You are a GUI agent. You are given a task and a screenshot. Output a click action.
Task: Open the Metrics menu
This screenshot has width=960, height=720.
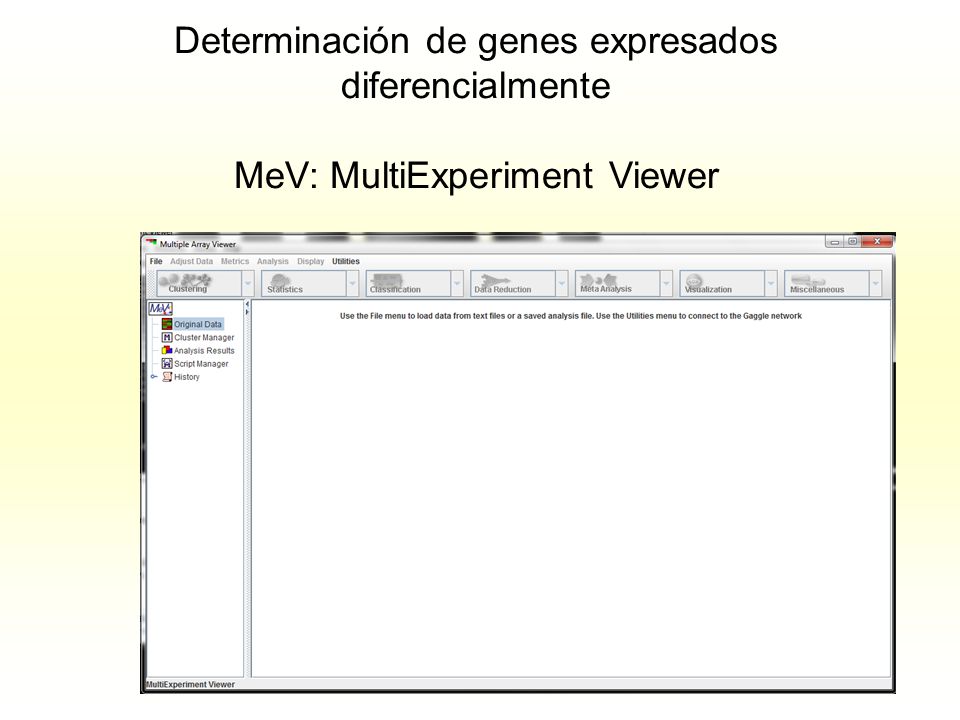tap(235, 261)
